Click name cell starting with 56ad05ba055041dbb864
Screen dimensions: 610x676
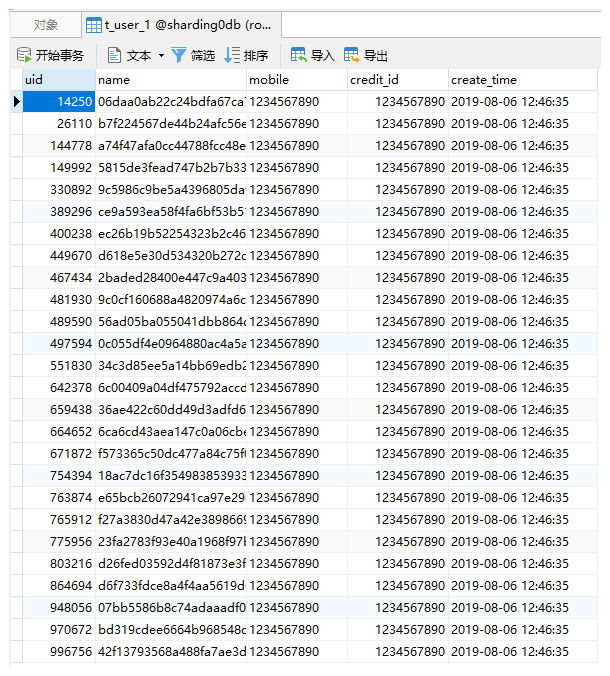[x=171, y=322]
